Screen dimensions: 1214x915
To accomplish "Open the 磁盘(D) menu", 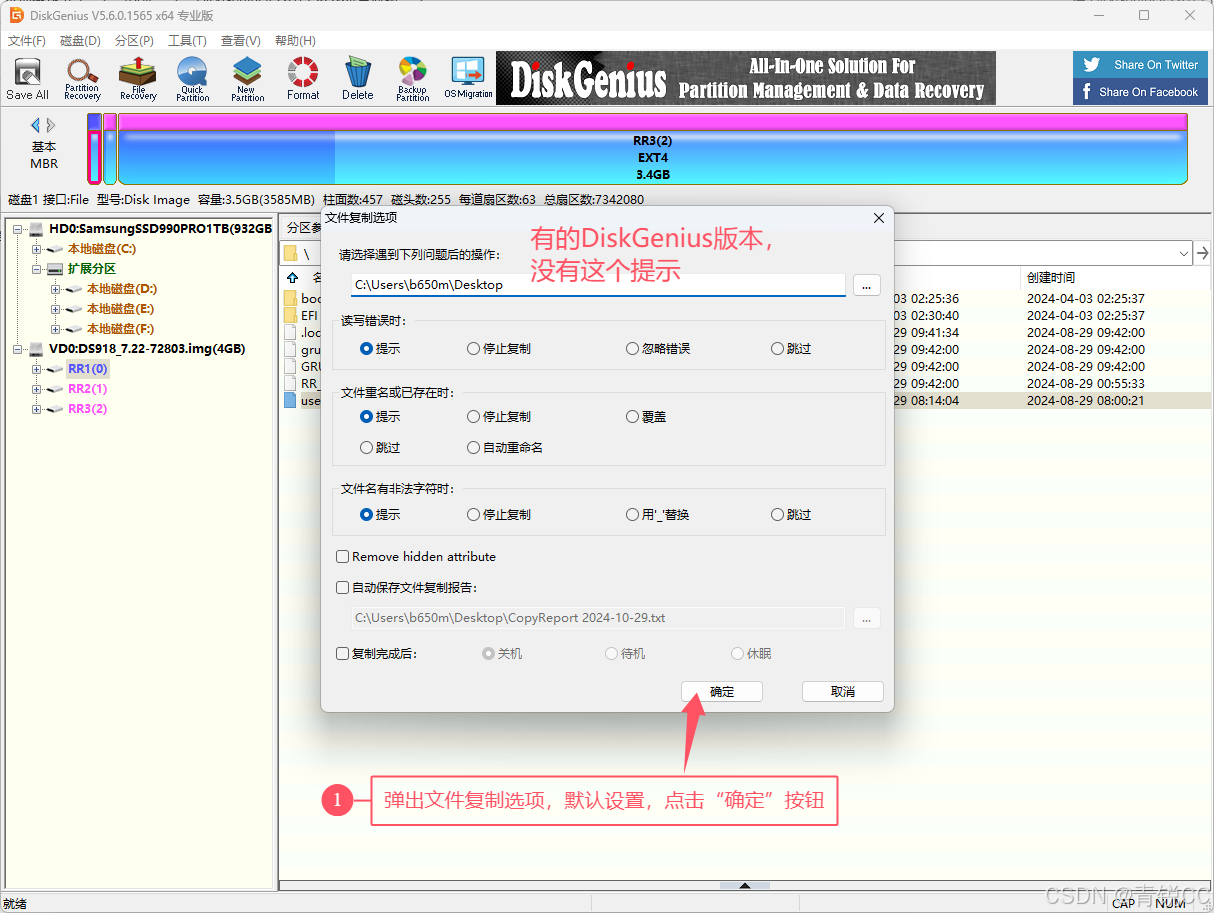I will click(80, 41).
